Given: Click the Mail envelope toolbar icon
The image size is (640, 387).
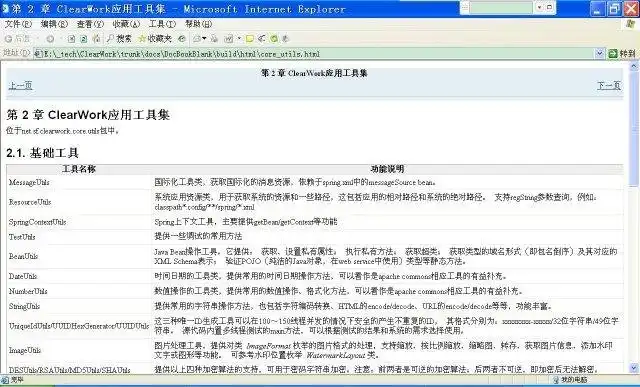Looking at the screenshot, I should (197, 39).
